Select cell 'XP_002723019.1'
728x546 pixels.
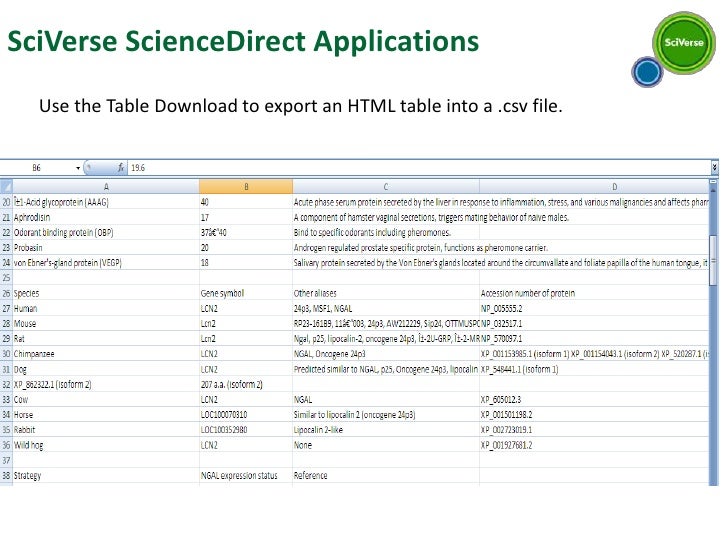point(594,430)
